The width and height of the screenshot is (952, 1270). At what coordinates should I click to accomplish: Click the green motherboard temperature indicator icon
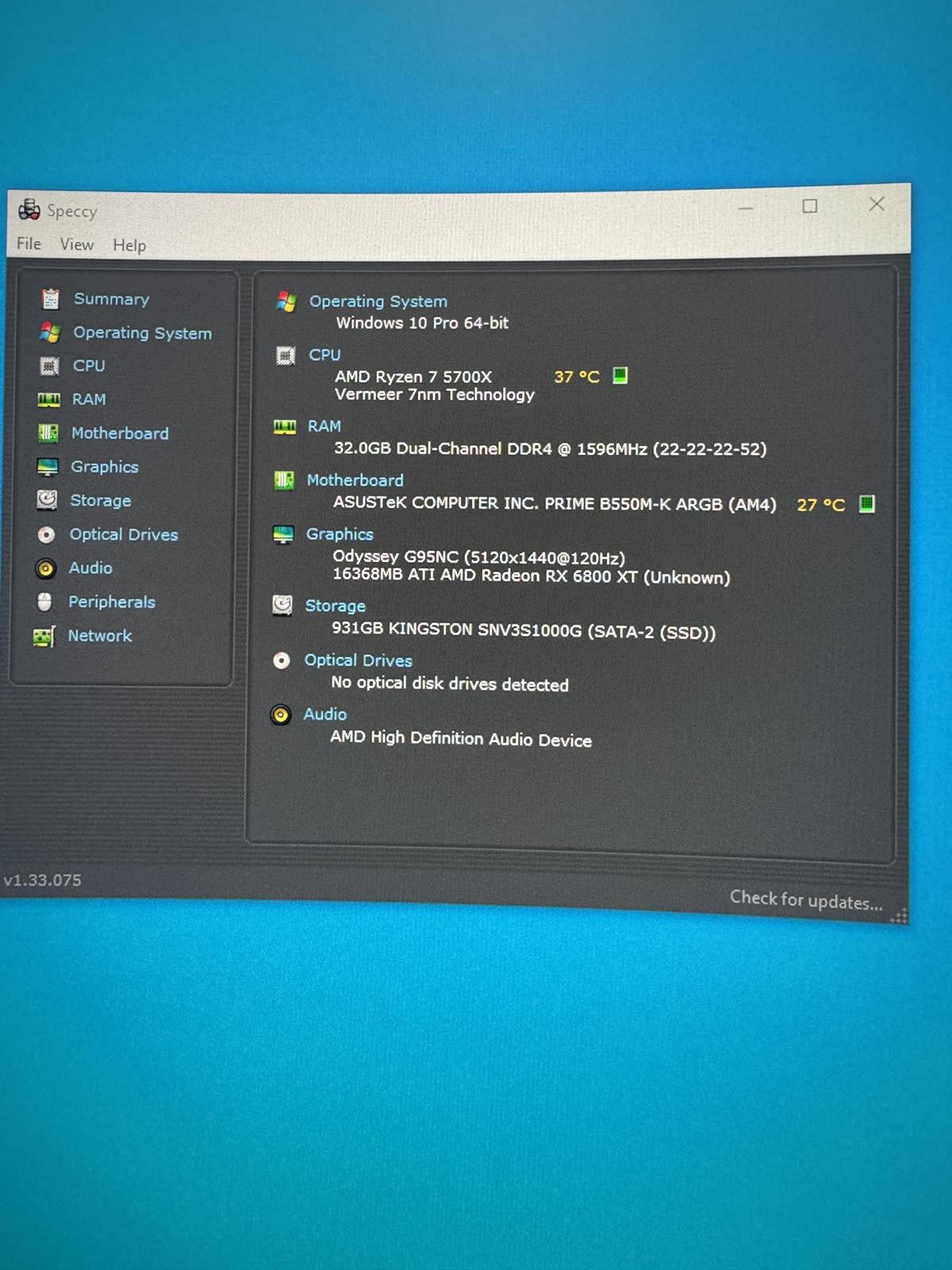tap(867, 504)
